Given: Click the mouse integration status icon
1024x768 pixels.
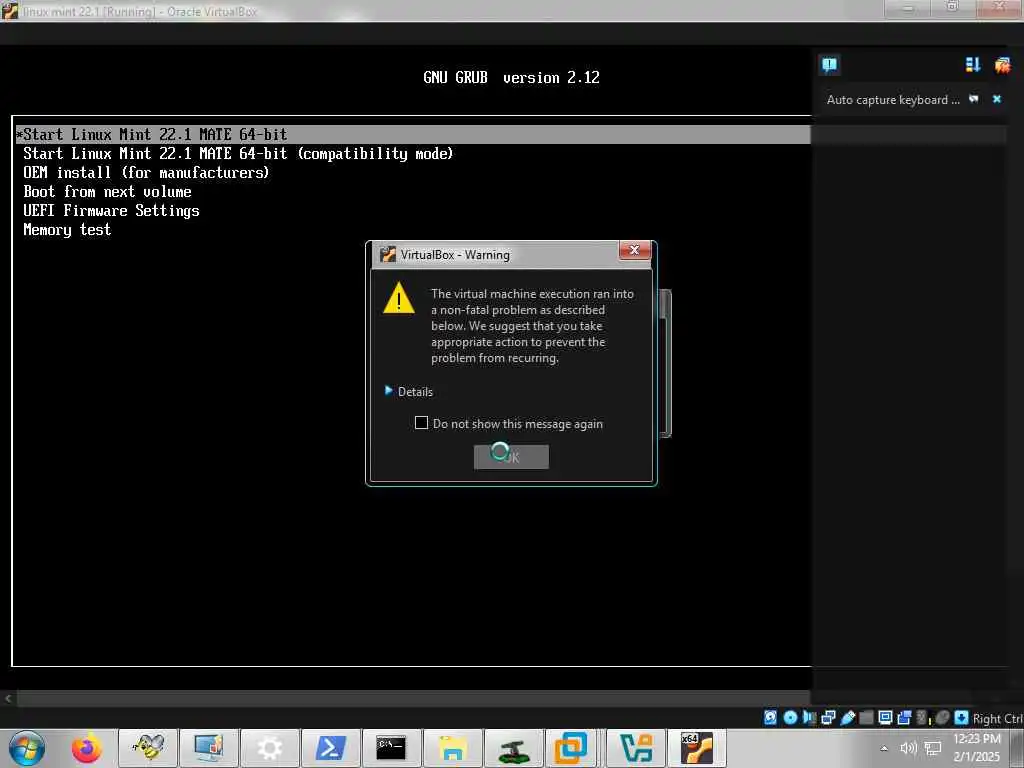Looking at the screenshot, I should [942, 717].
